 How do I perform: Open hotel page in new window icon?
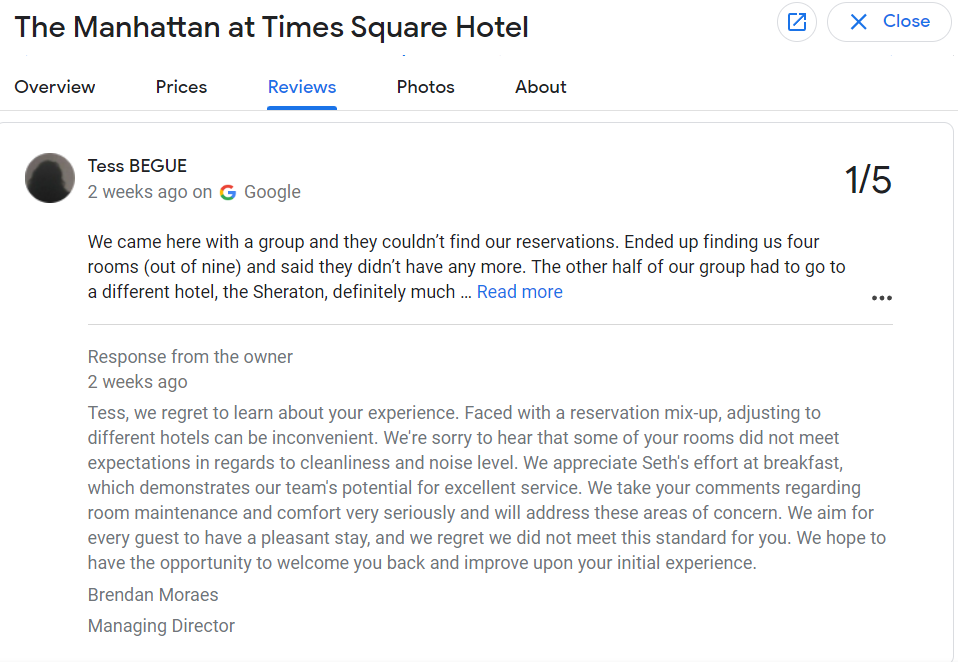click(x=797, y=22)
